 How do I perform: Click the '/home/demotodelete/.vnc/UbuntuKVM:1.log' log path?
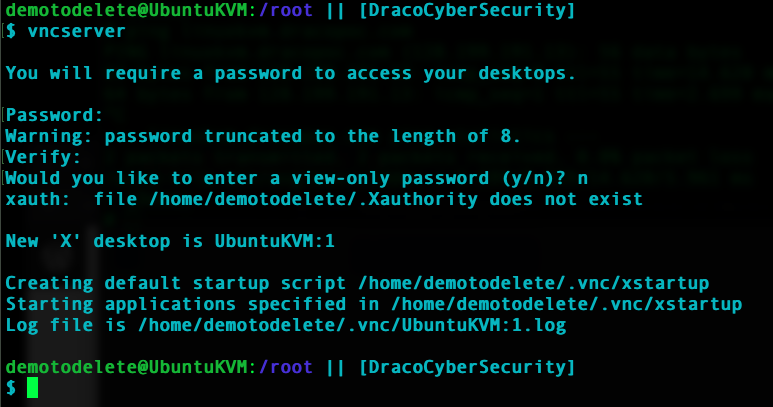pyautogui.click(x=352, y=325)
